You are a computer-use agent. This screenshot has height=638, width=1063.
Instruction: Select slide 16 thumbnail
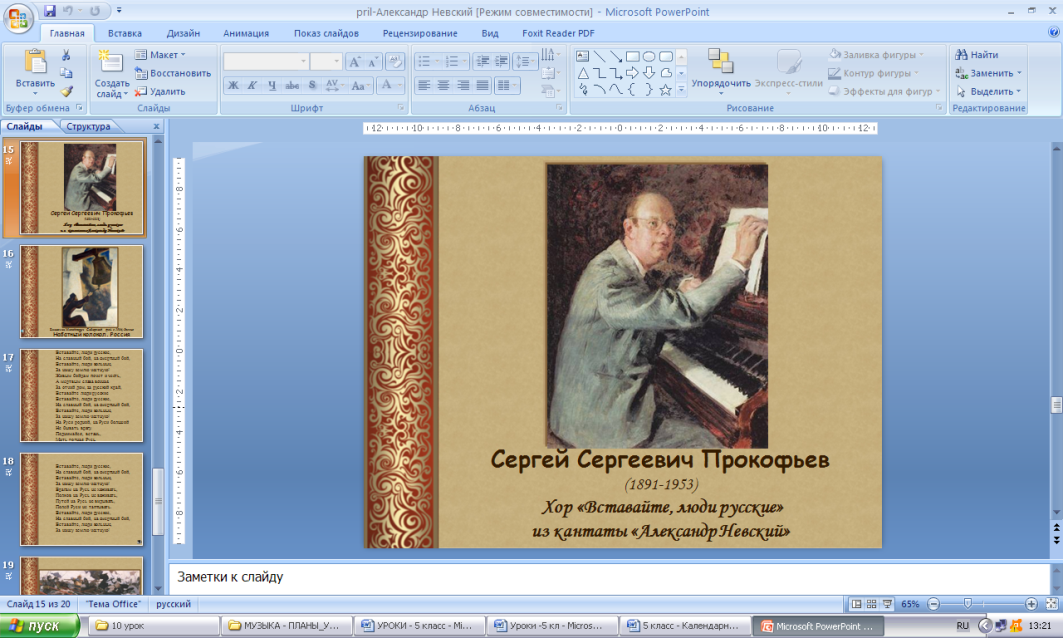click(x=81, y=291)
